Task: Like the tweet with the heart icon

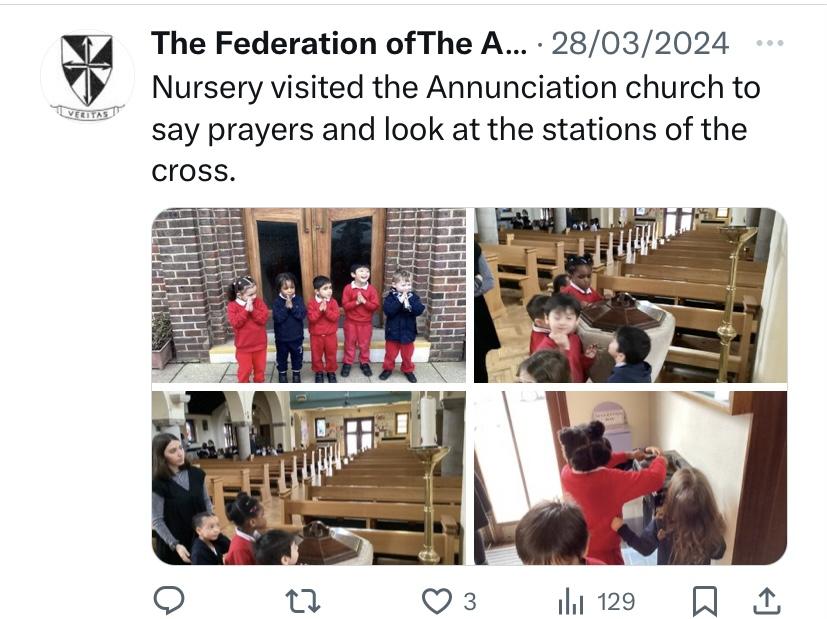Action: [x=435, y=600]
